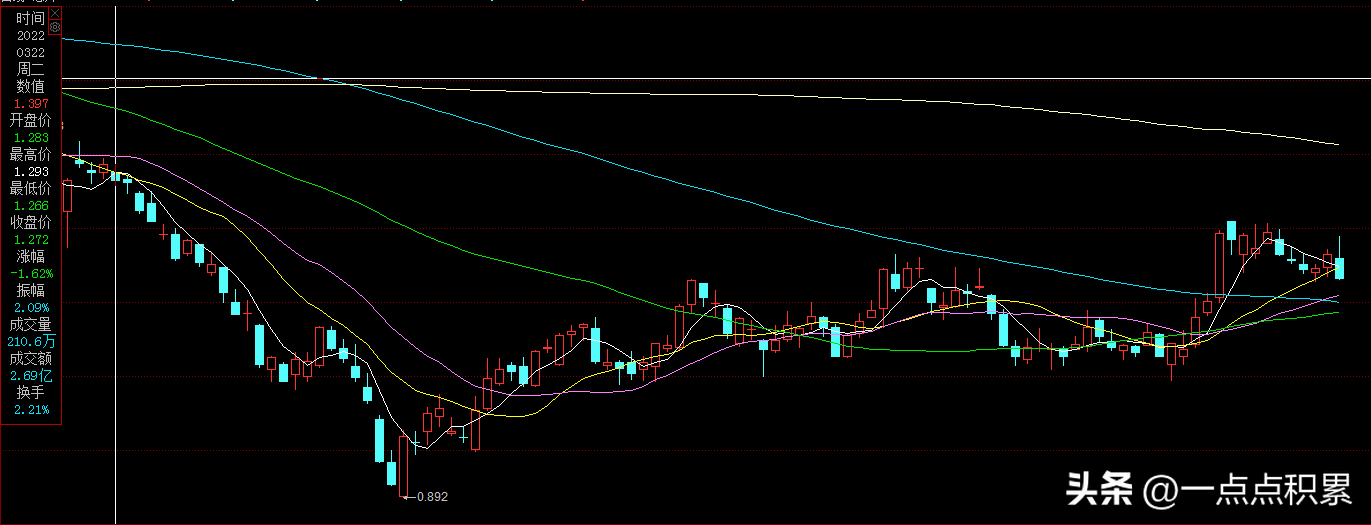Click the date value 0322
This screenshot has height=525, width=1371.
click(30, 52)
